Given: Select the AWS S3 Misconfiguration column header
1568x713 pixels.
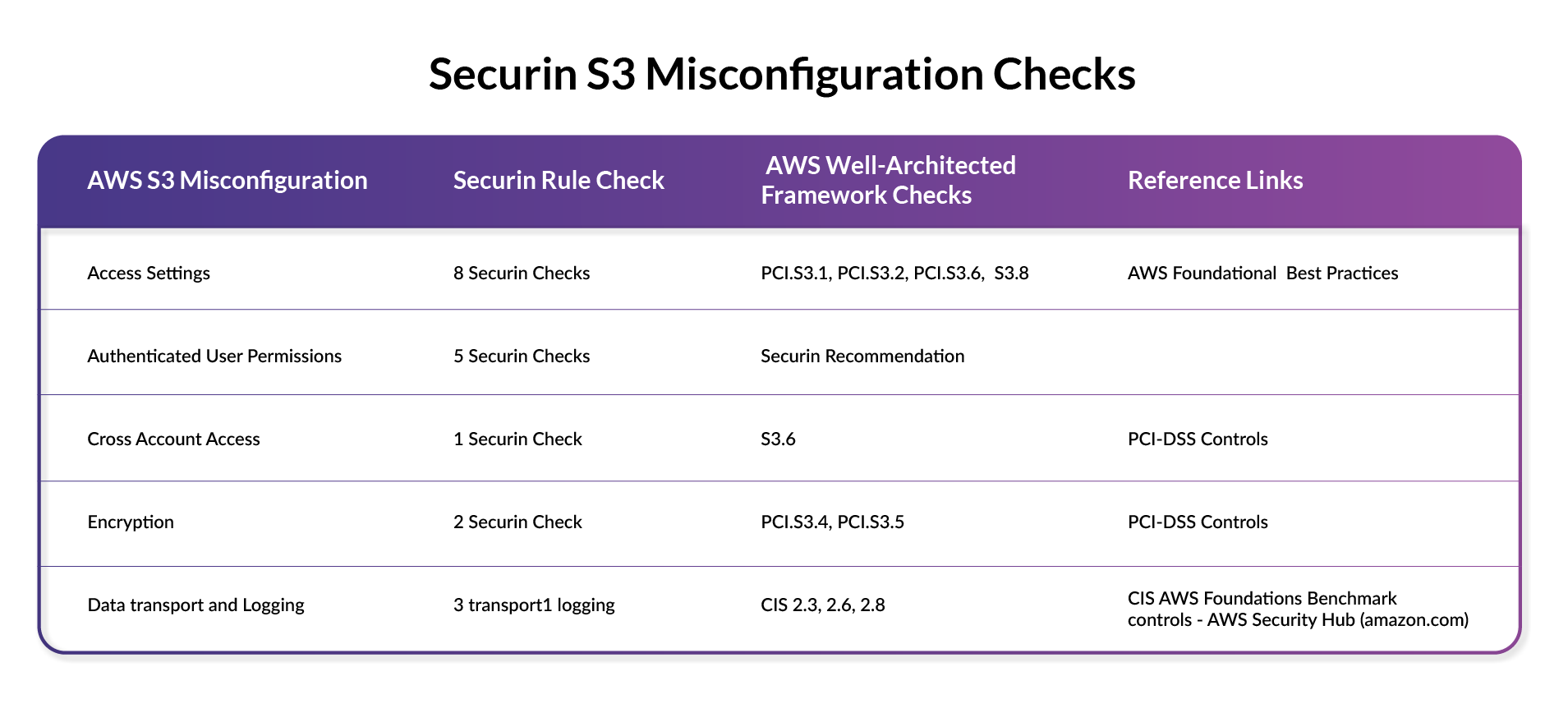Looking at the screenshot, I should pyautogui.click(x=228, y=180).
